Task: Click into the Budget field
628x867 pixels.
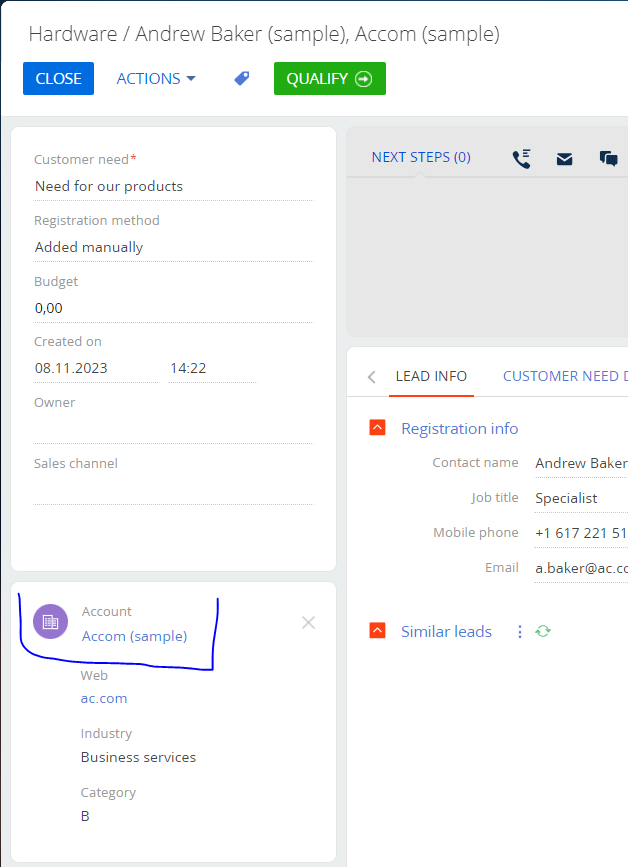Action: [x=174, y=308]
